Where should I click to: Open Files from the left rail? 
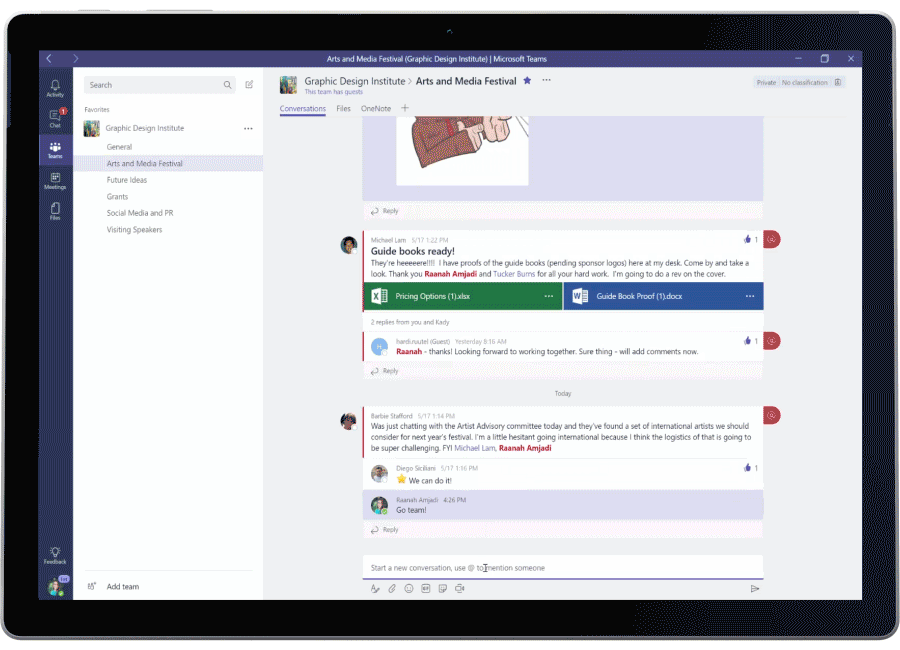55,208
